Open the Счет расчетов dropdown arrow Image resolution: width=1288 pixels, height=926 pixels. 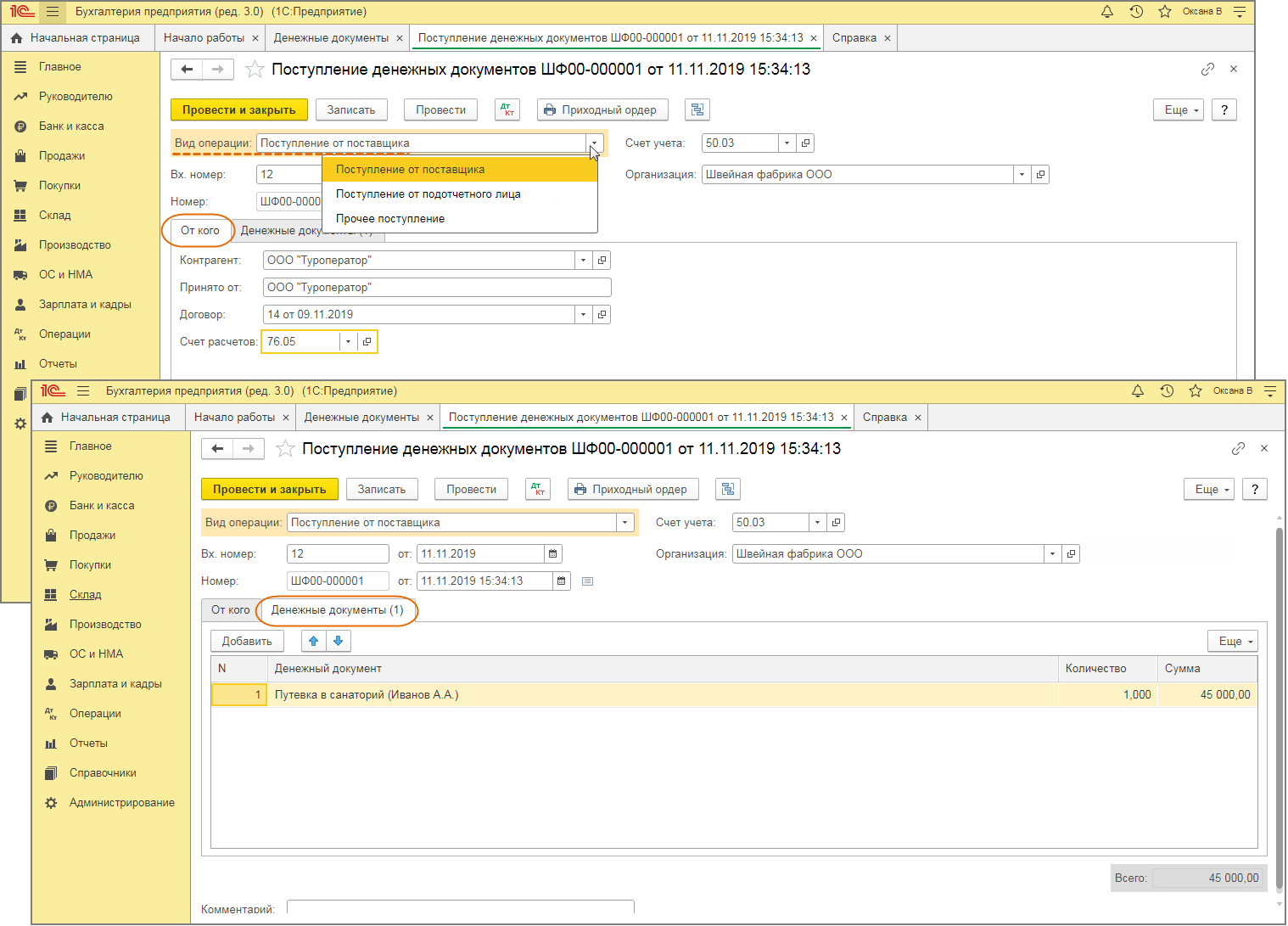coord(348,342)
